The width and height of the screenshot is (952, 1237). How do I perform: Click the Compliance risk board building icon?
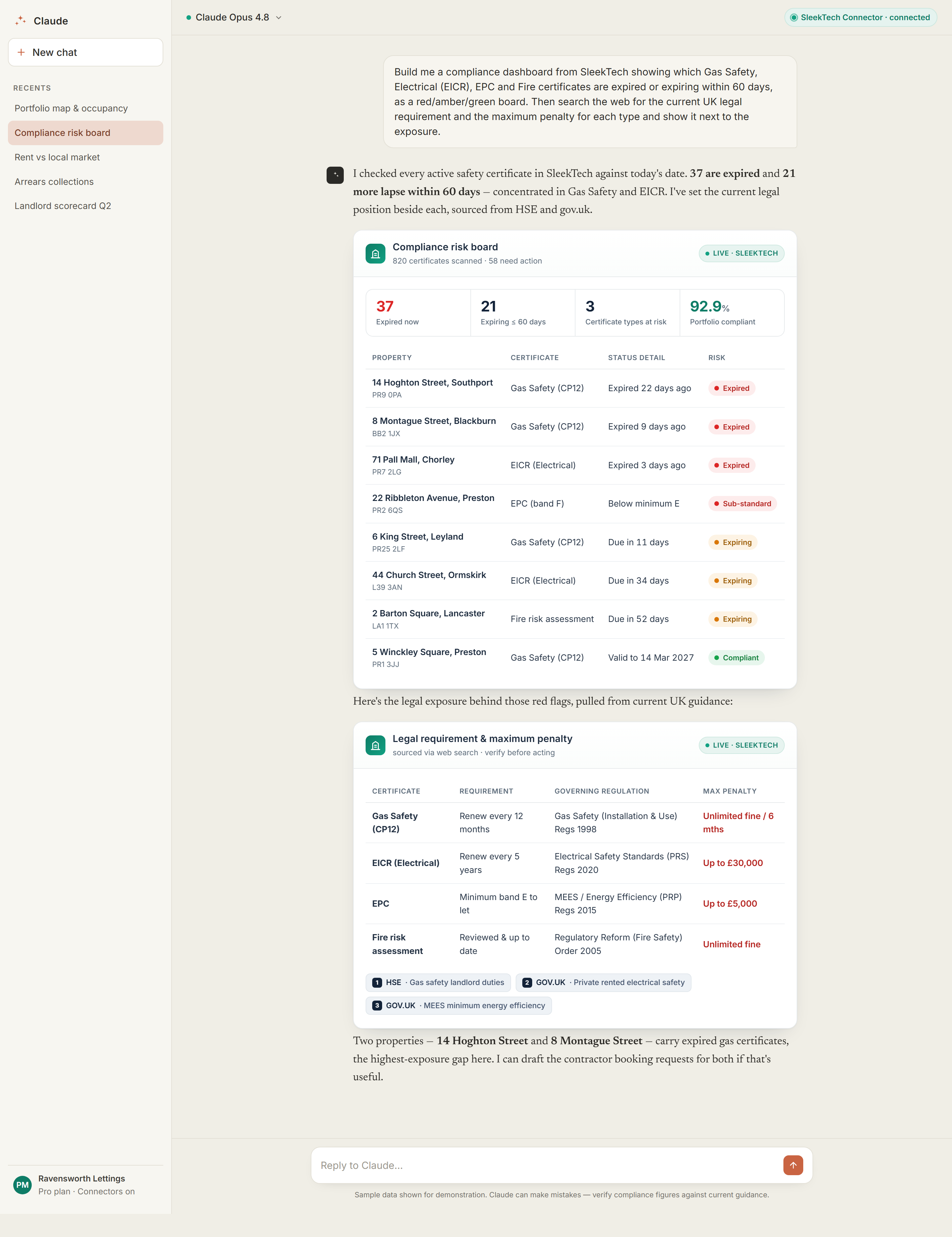click(x=375, y=253)
